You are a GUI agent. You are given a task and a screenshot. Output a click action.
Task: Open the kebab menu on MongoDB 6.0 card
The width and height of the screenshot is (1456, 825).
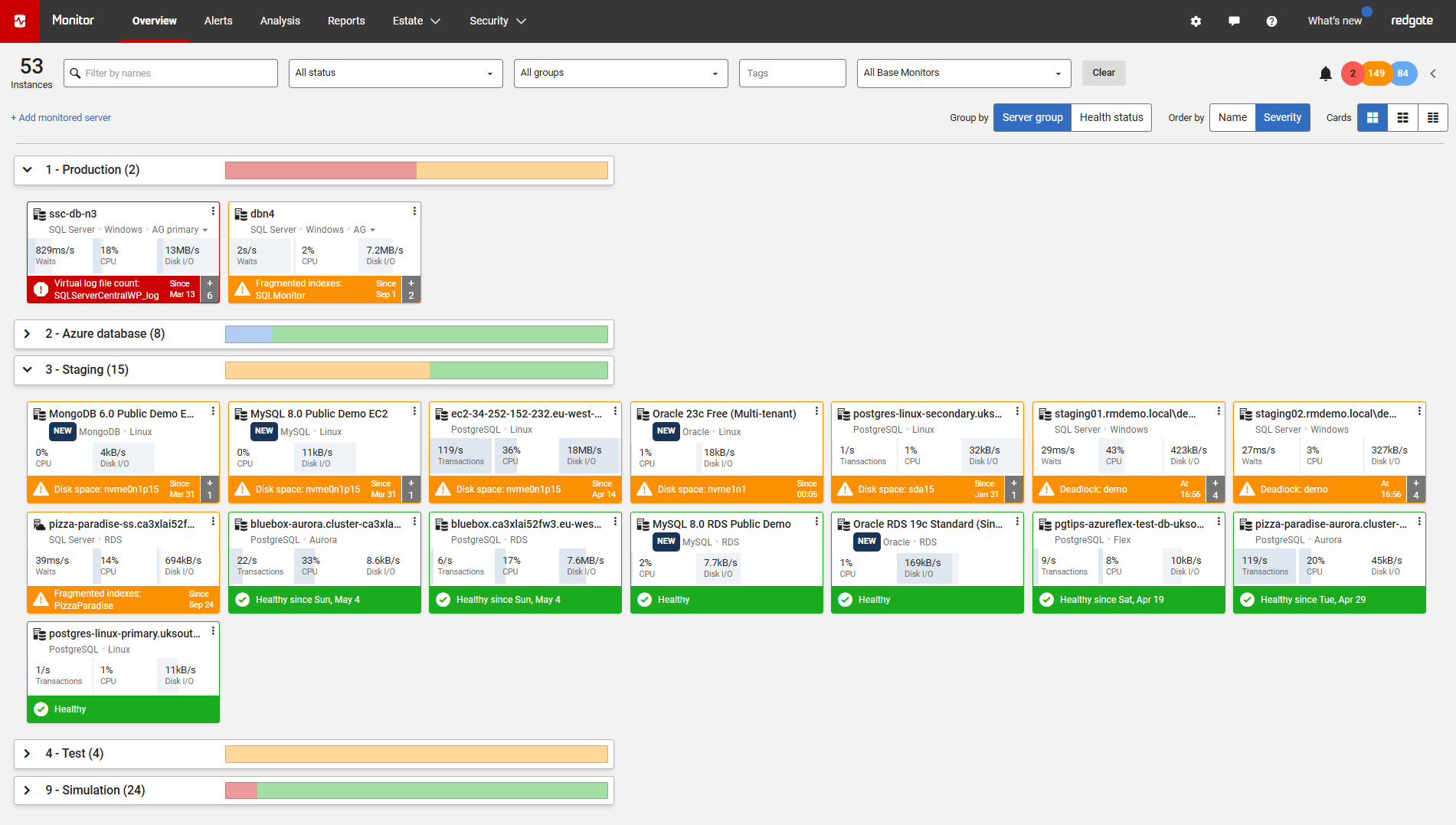[x=213, y=411]
